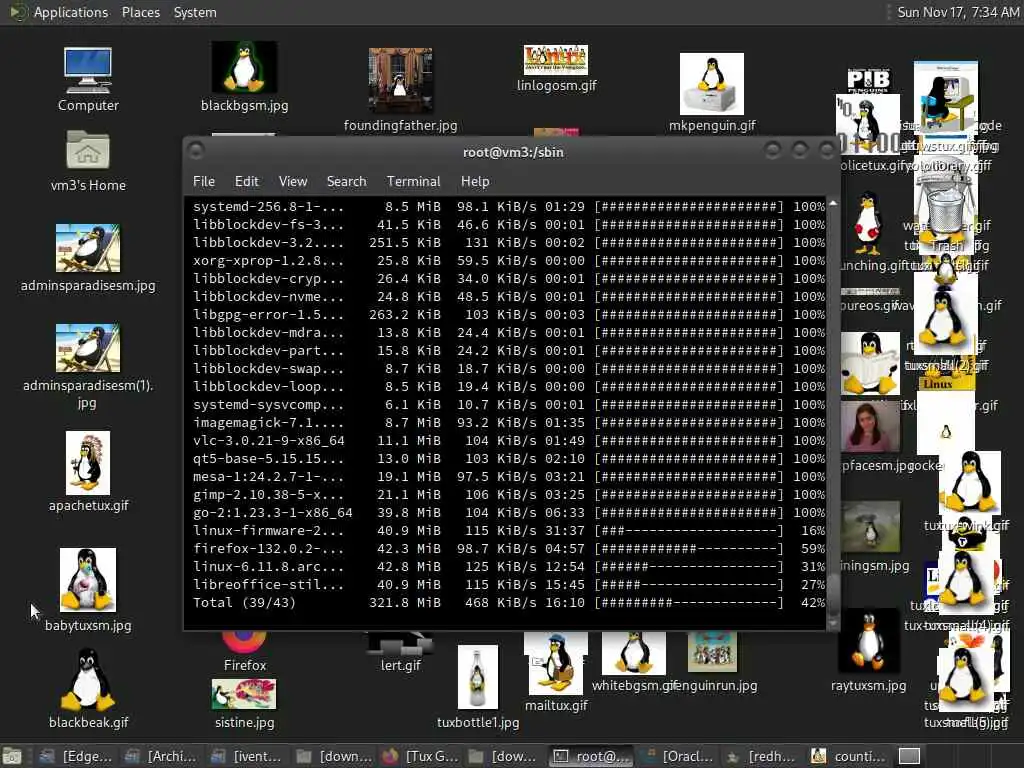The image size is (1024, 768).
Task: Click the firefox-132.0.2 download line
Action: tap(509, 549)
